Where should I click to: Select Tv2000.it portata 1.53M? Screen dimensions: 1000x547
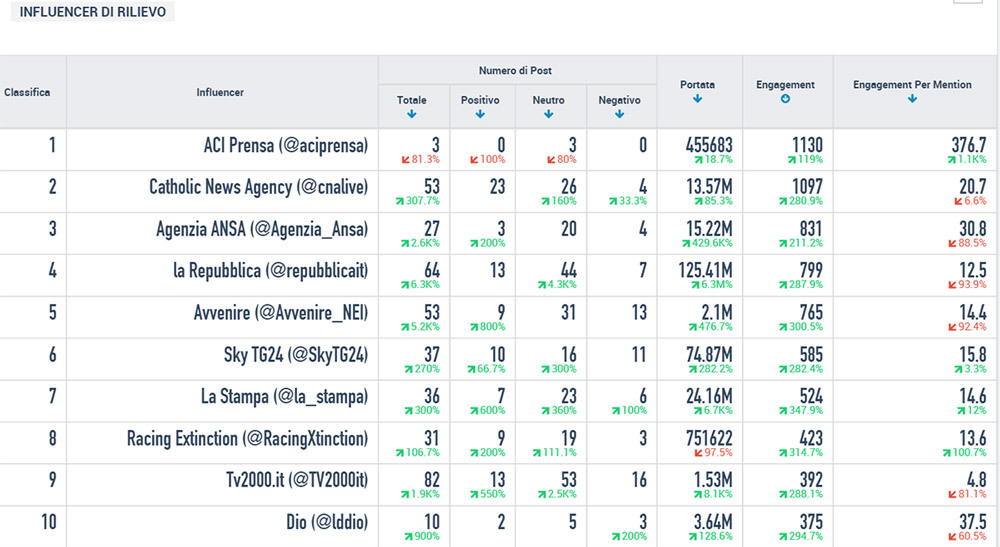(x=713, y=480)
